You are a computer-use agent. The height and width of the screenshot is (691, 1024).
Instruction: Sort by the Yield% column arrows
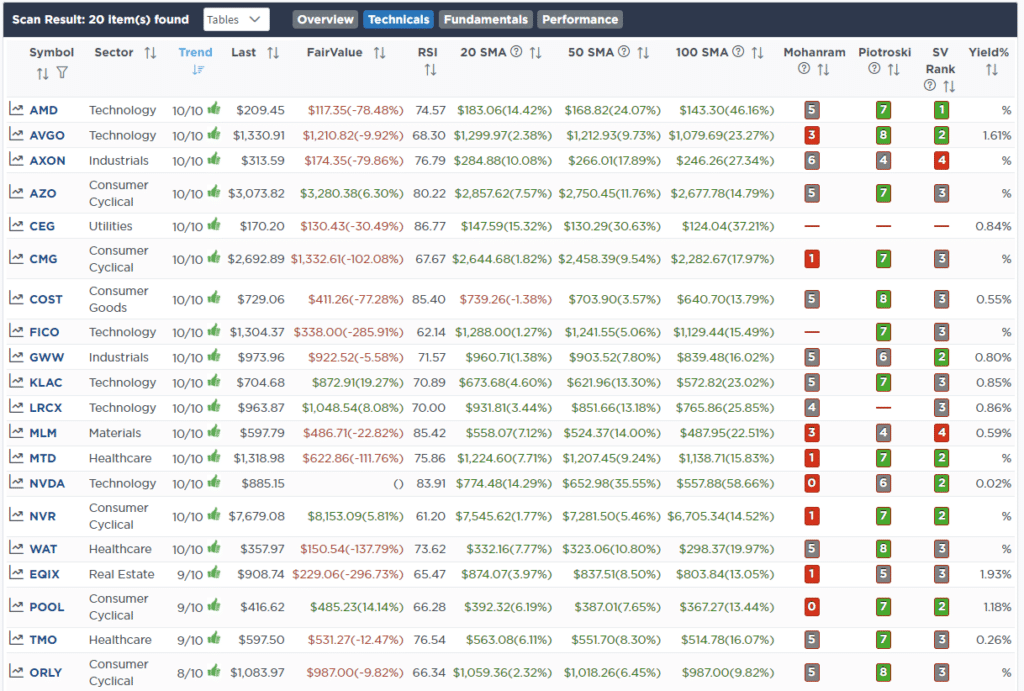[x=991, y=70]
